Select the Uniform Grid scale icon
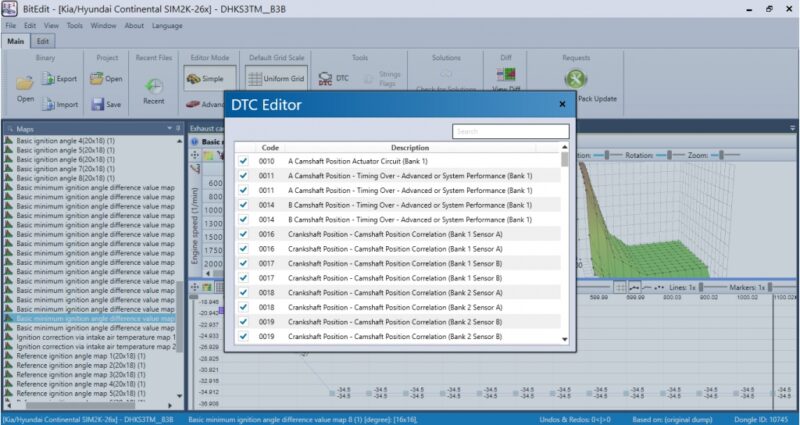 pos(256,78)
